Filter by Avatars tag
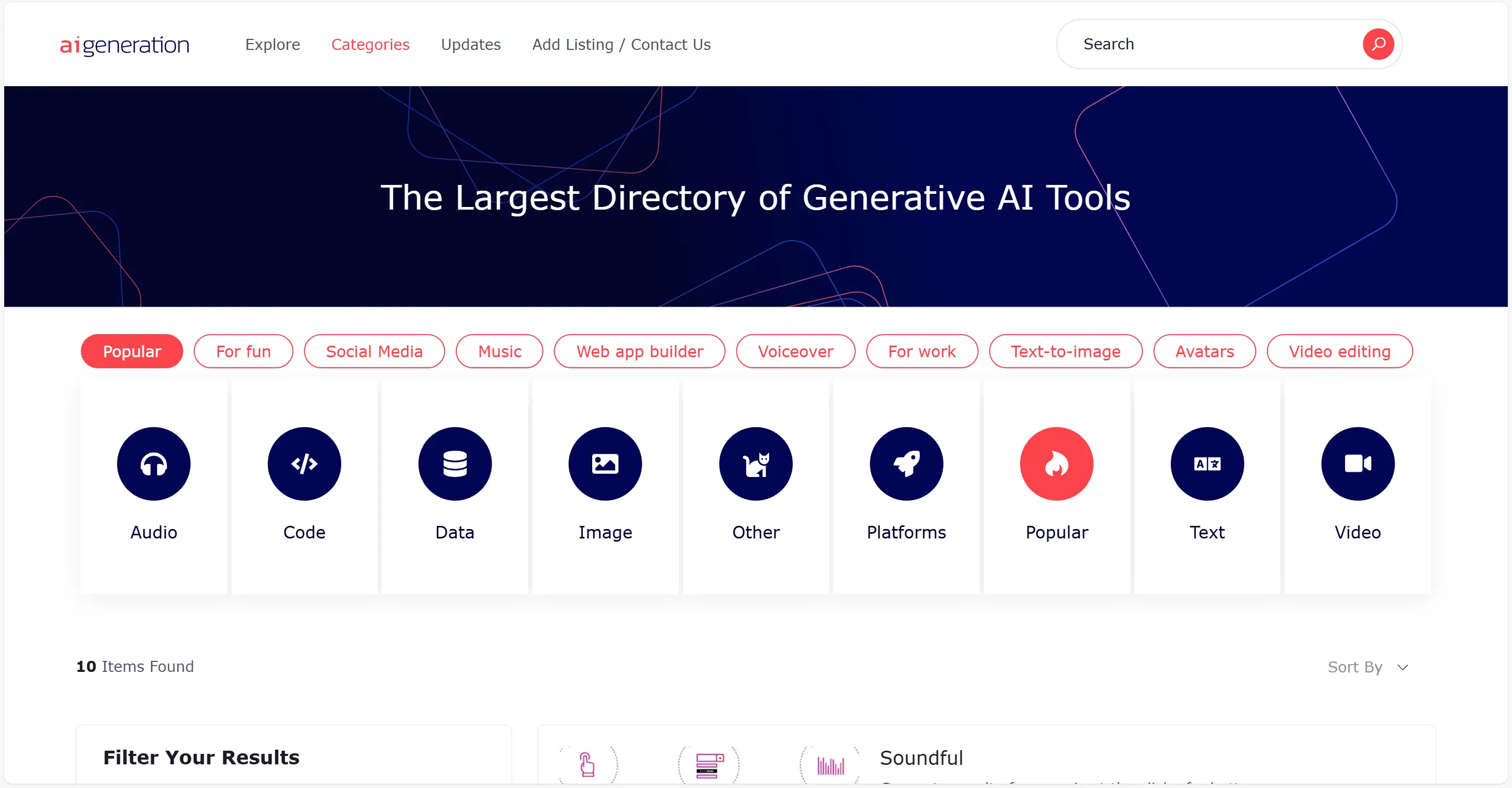 [1205, 351]
